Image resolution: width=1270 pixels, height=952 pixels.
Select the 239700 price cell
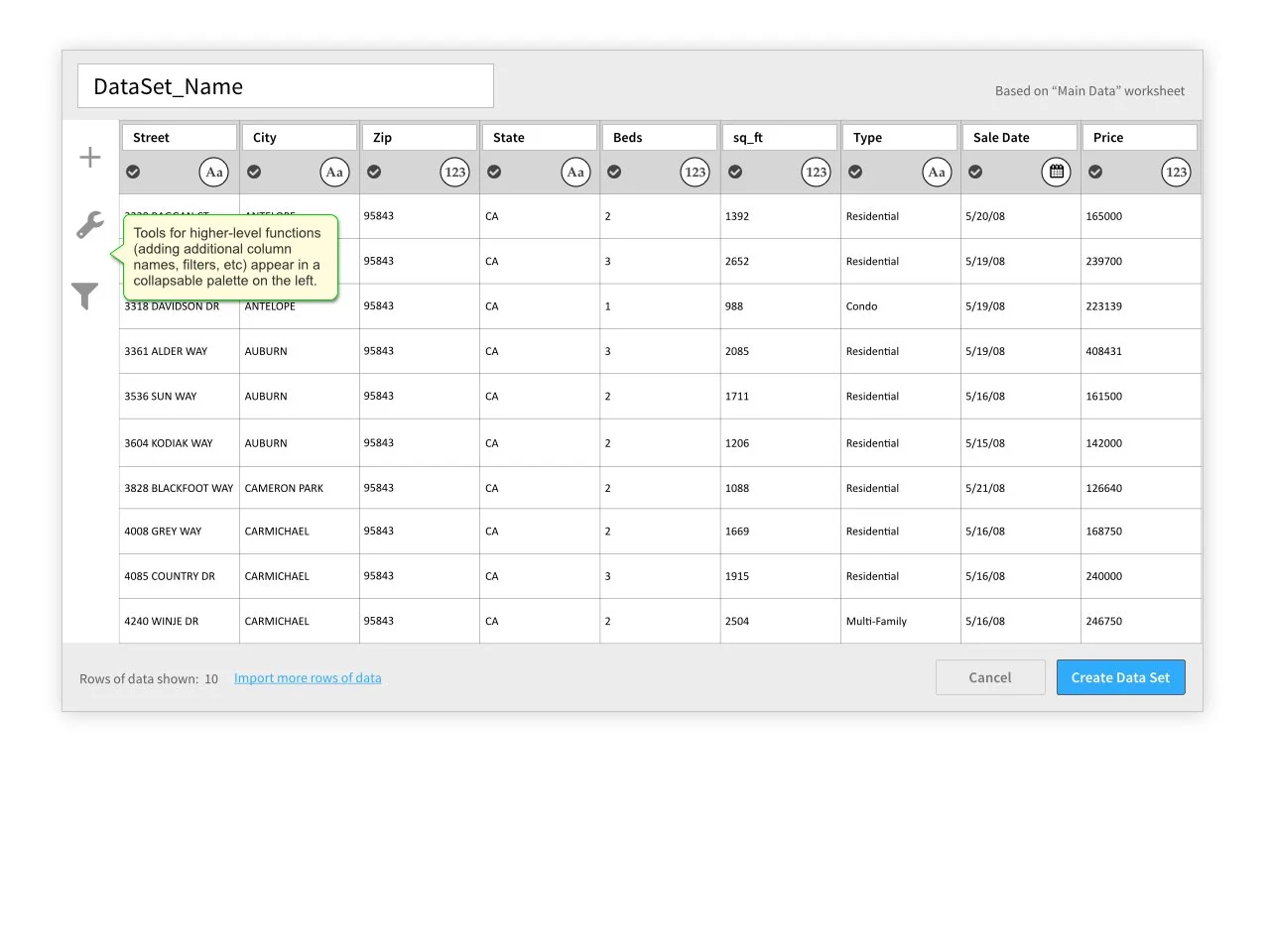pos(1141,261)
